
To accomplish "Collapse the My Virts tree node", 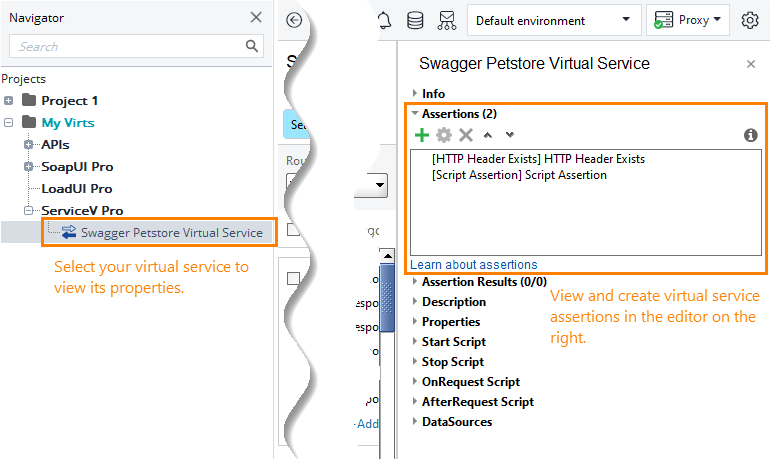I will point(8,122).
